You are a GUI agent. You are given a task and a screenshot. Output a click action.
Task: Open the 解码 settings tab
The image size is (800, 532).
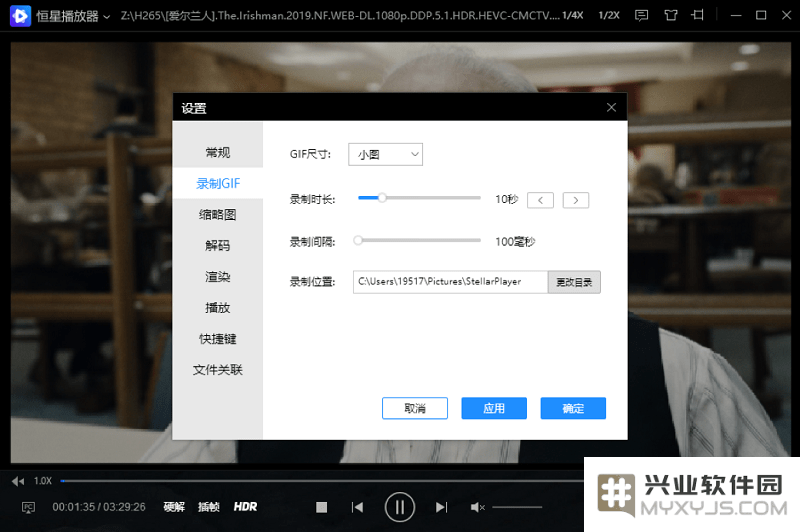pyautogui.click(x=218, y=245)
